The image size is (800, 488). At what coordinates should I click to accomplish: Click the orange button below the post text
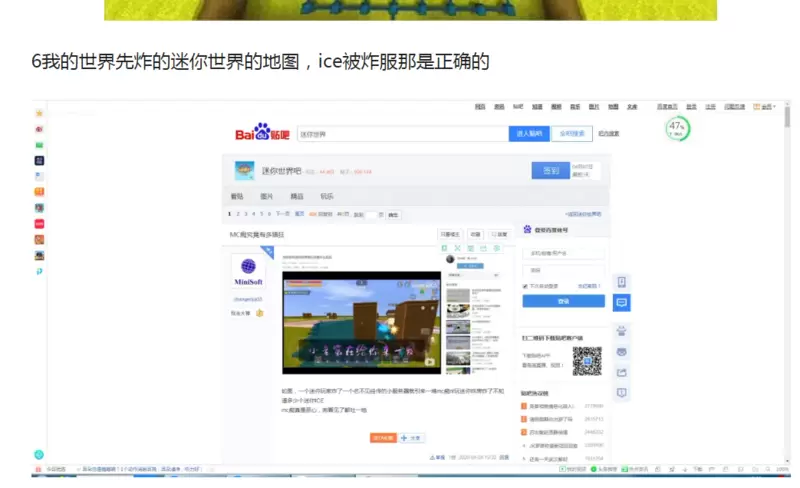tap(383, 438)
